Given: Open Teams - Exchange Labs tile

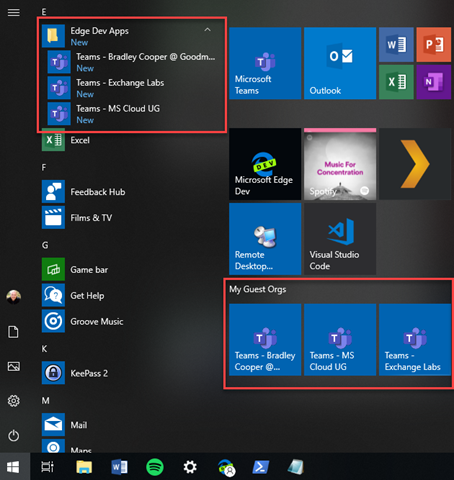Looking at the screenshot, I should 415,340.
